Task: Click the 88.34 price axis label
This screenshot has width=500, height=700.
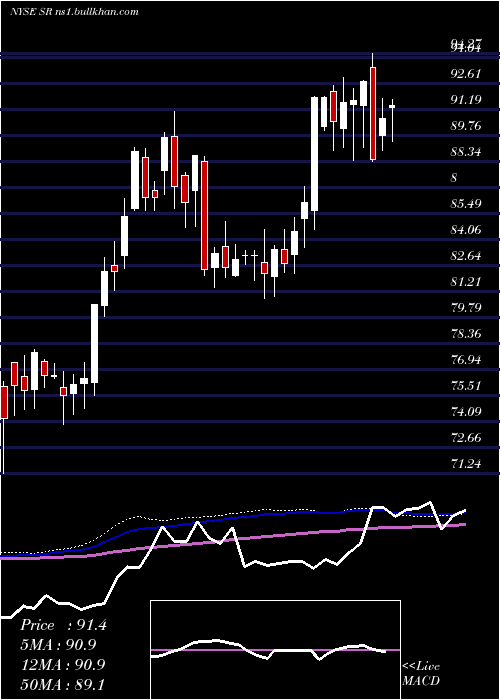Action: pyautogui.click(x=466, y=152)
